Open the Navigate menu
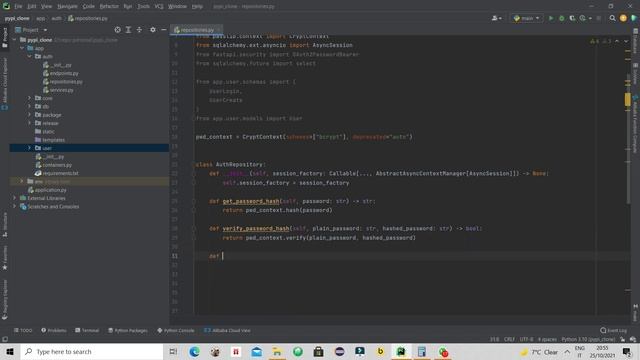Screen dimensions: 640x360 coord(67,6)
